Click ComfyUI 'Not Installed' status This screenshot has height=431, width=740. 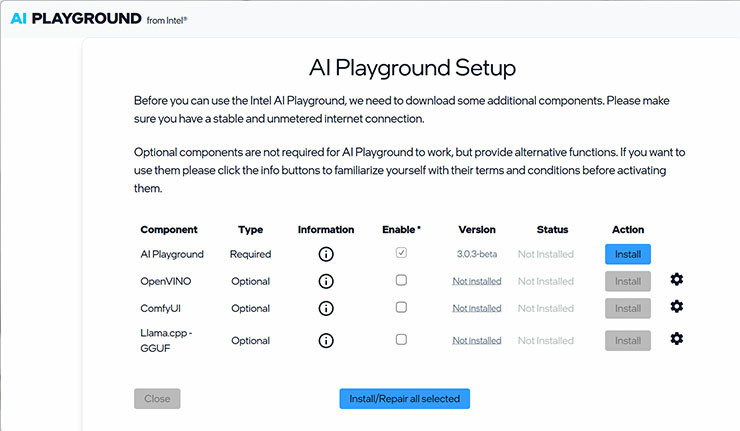point(546,308)
